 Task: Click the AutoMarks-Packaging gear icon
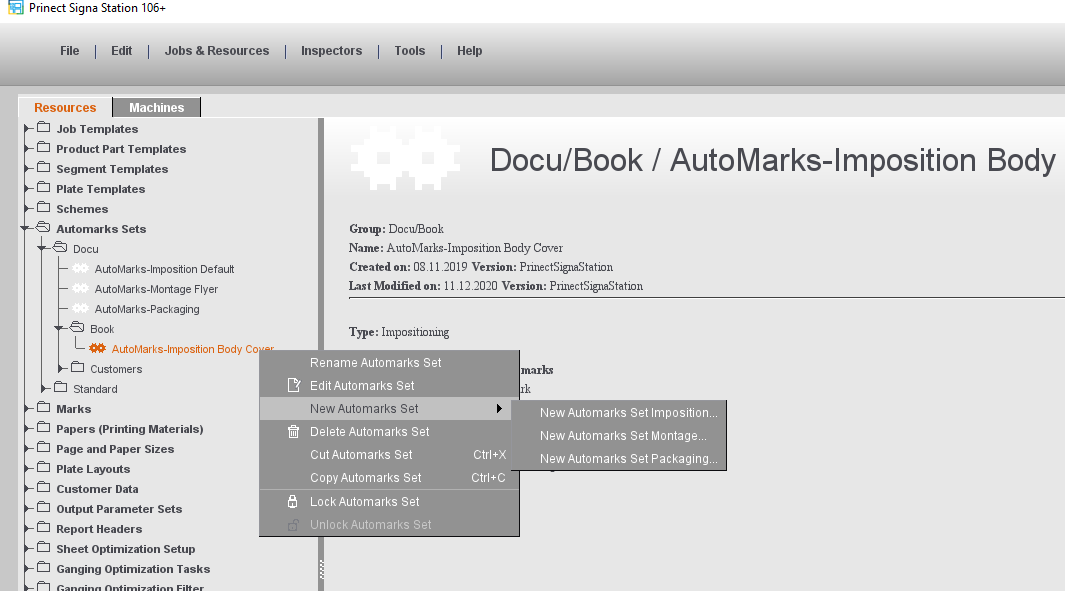[80, 309]
